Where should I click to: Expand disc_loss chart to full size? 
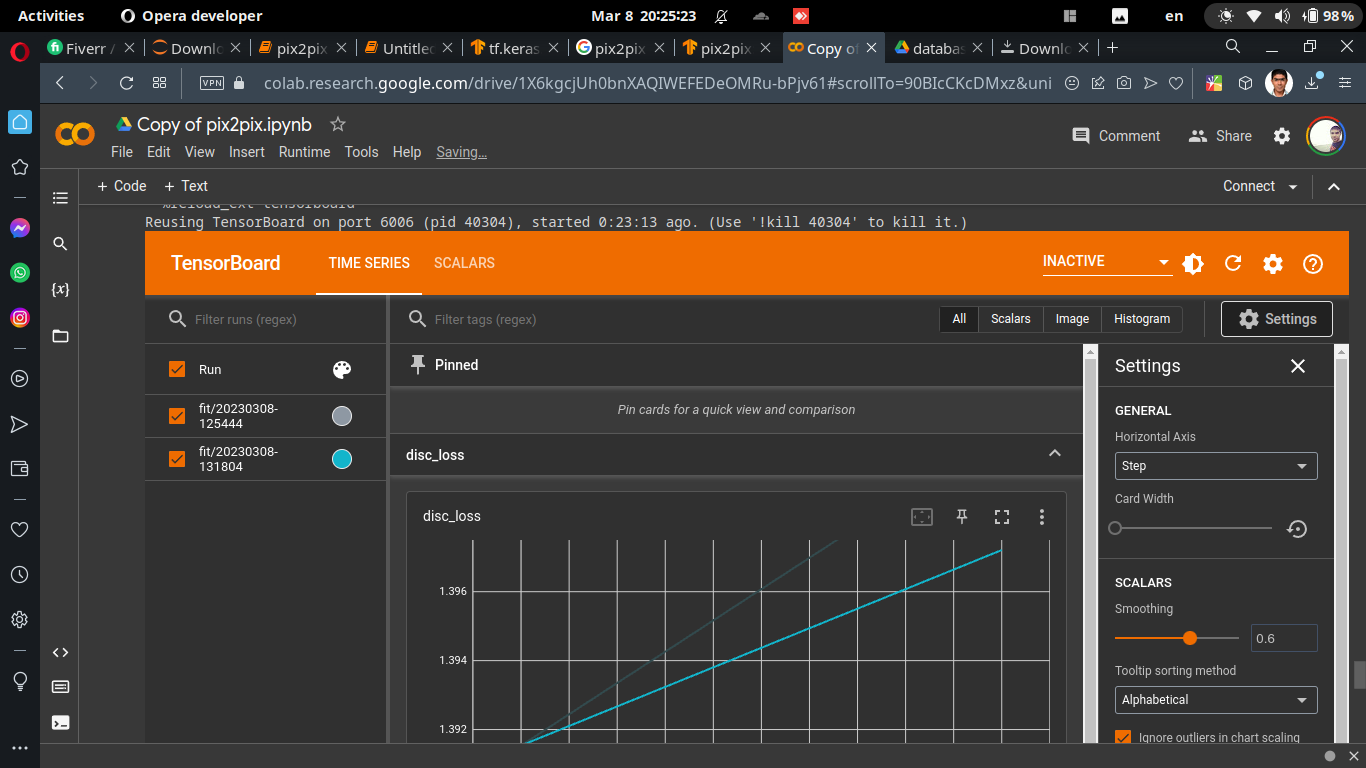point(1001,516)
